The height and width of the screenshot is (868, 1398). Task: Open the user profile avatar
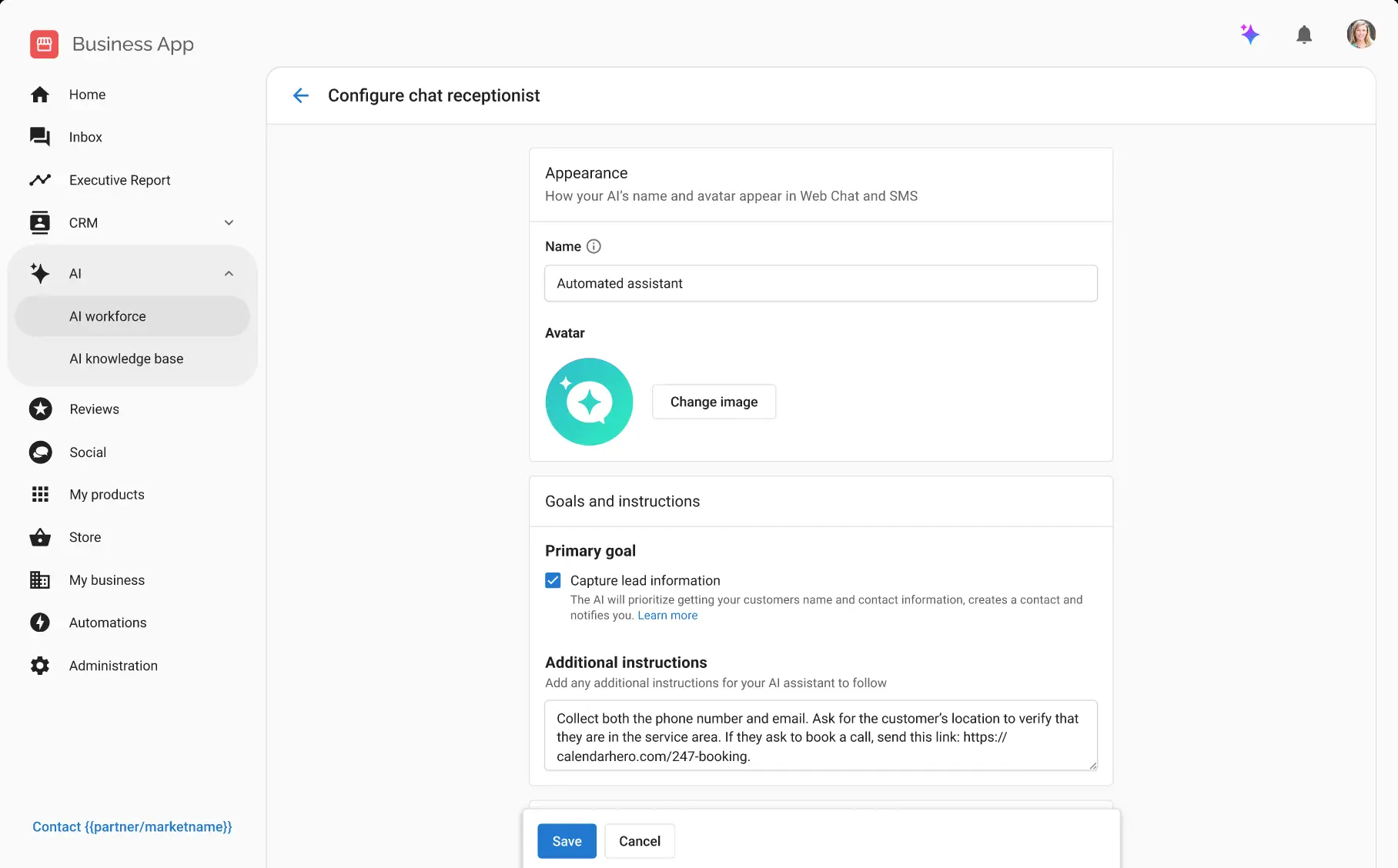pos(1360,35)
